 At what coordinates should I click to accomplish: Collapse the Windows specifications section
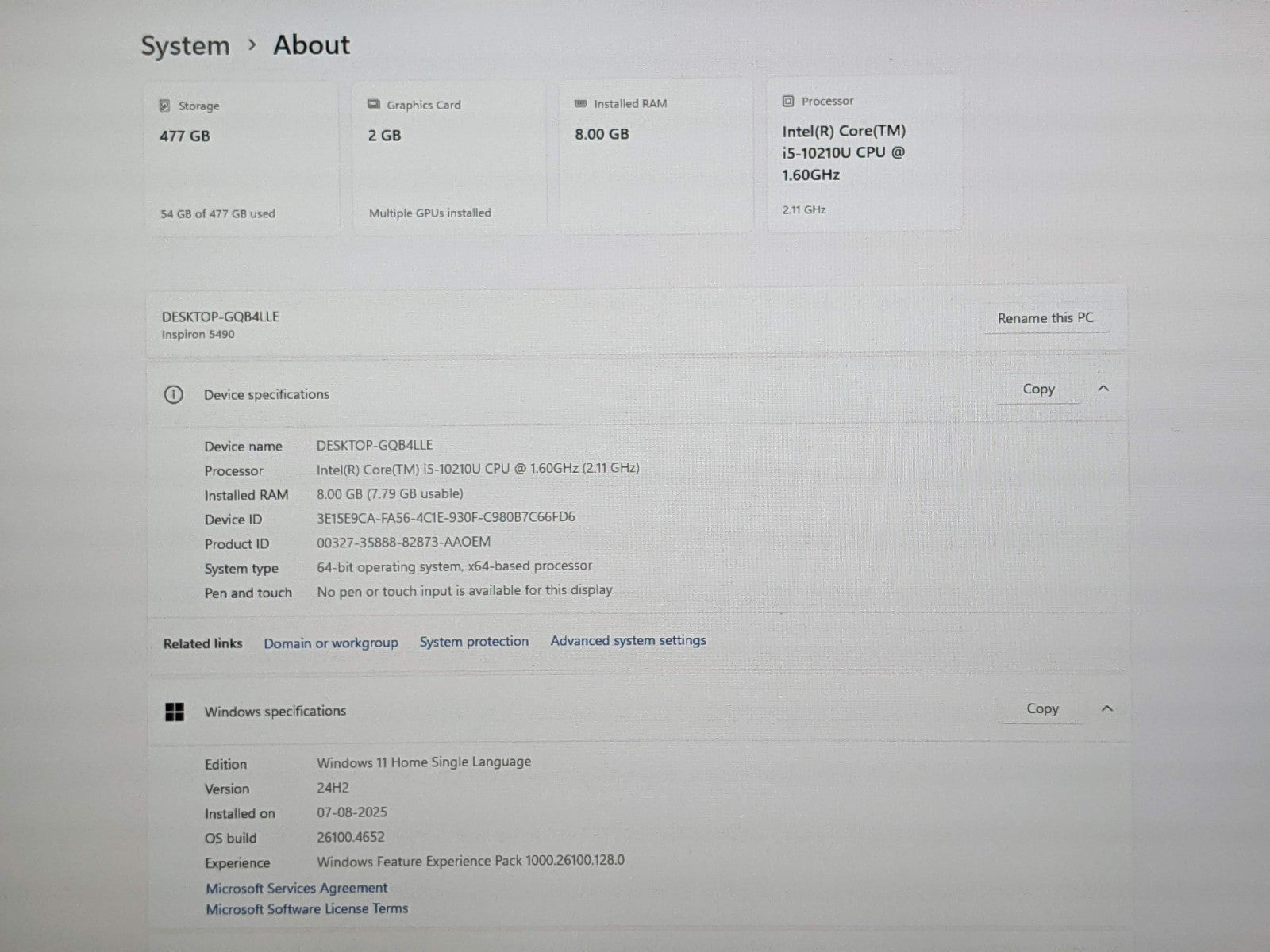(x=1107, y=708)
